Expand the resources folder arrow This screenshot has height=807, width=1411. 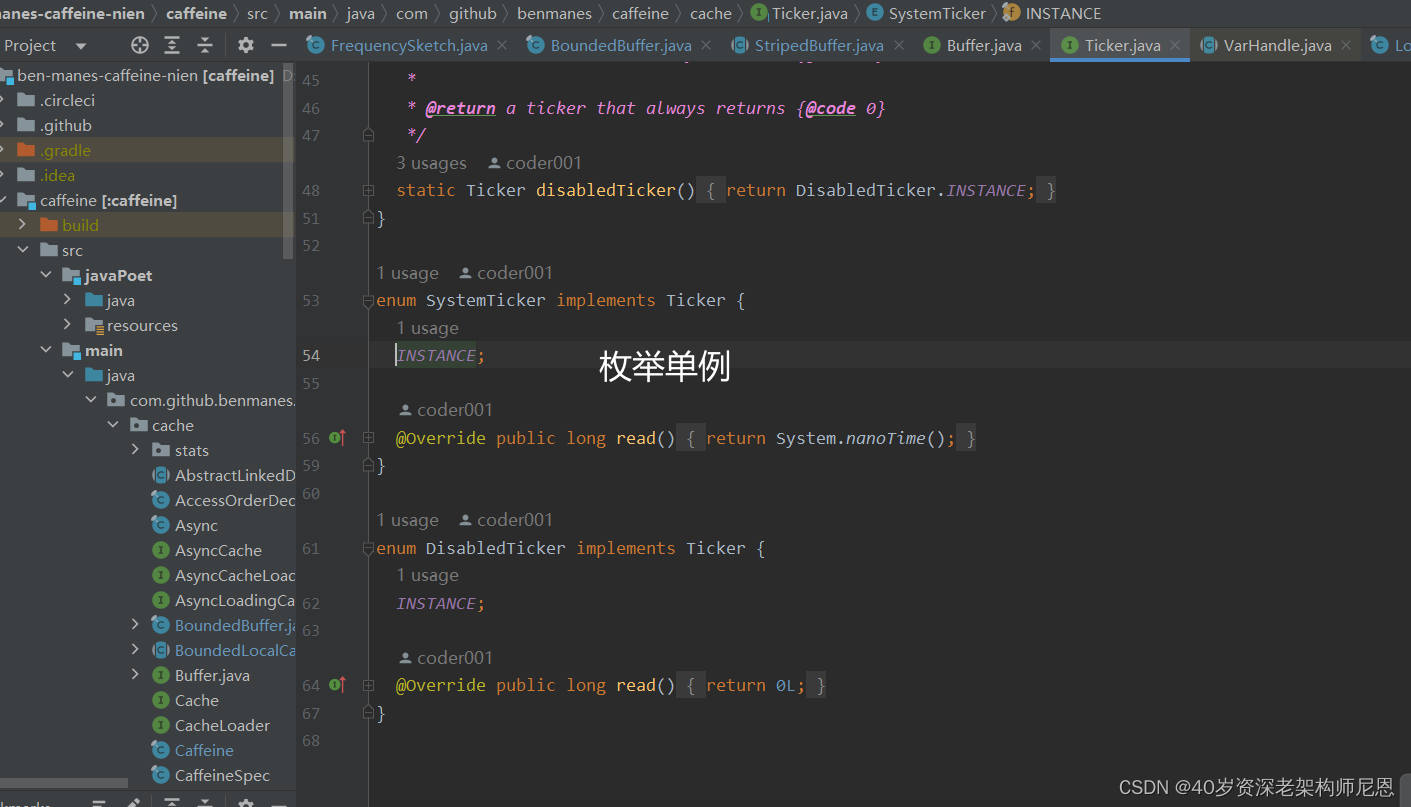click(67, 325)
